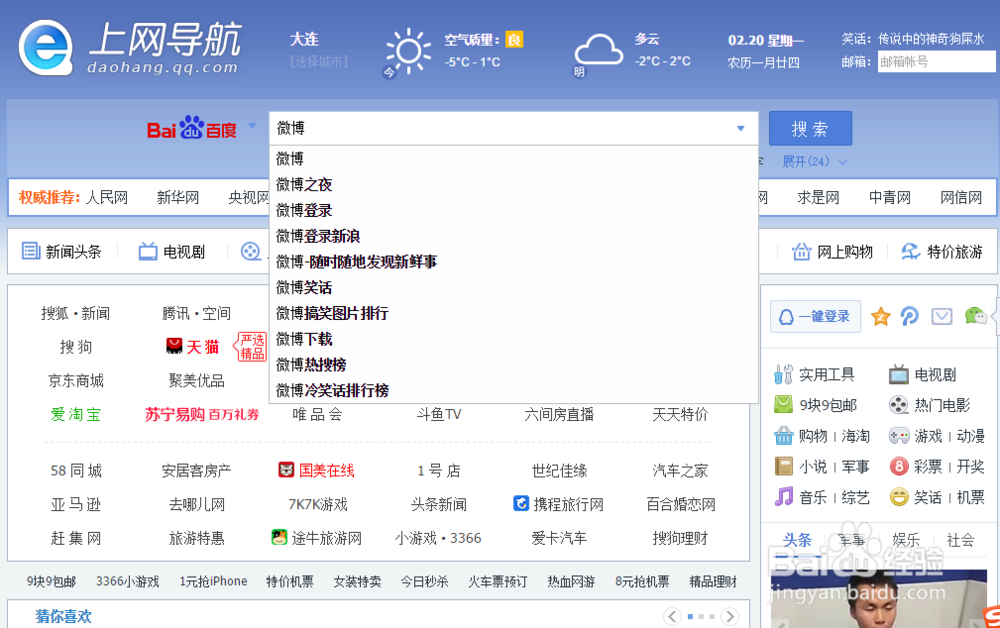The width and height of the screenshot is (1000, 628).
Task: Click the favorites star icon
Action: (881, 316)
